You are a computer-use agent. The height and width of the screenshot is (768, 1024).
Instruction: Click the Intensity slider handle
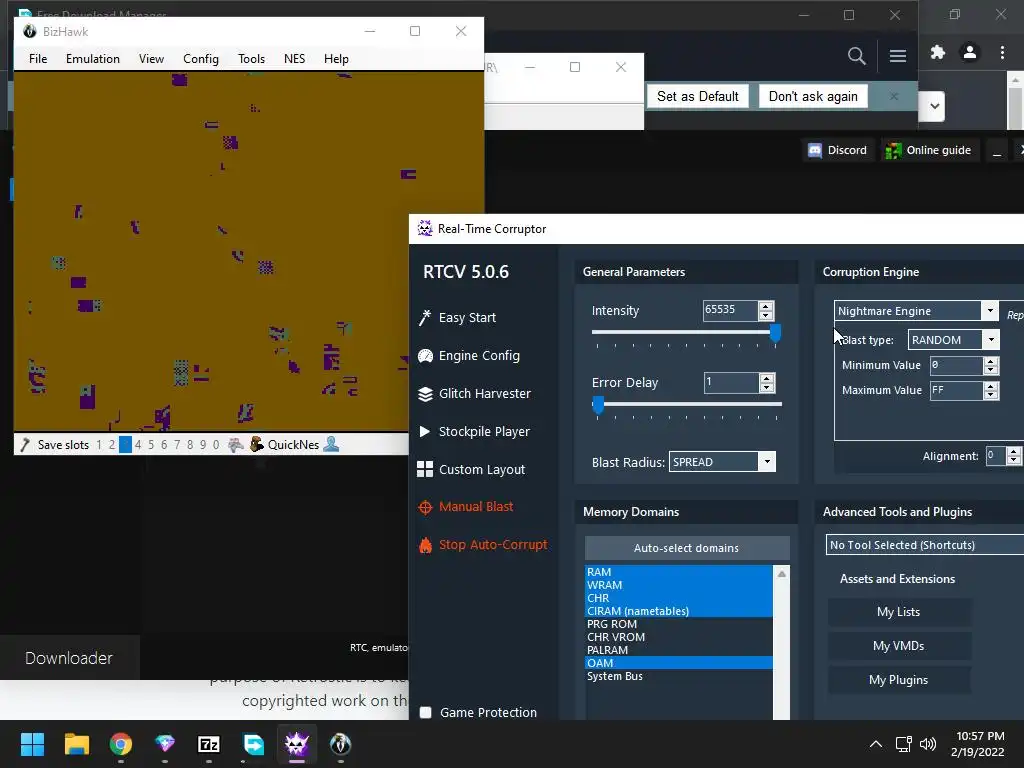[x=775, y=332]
